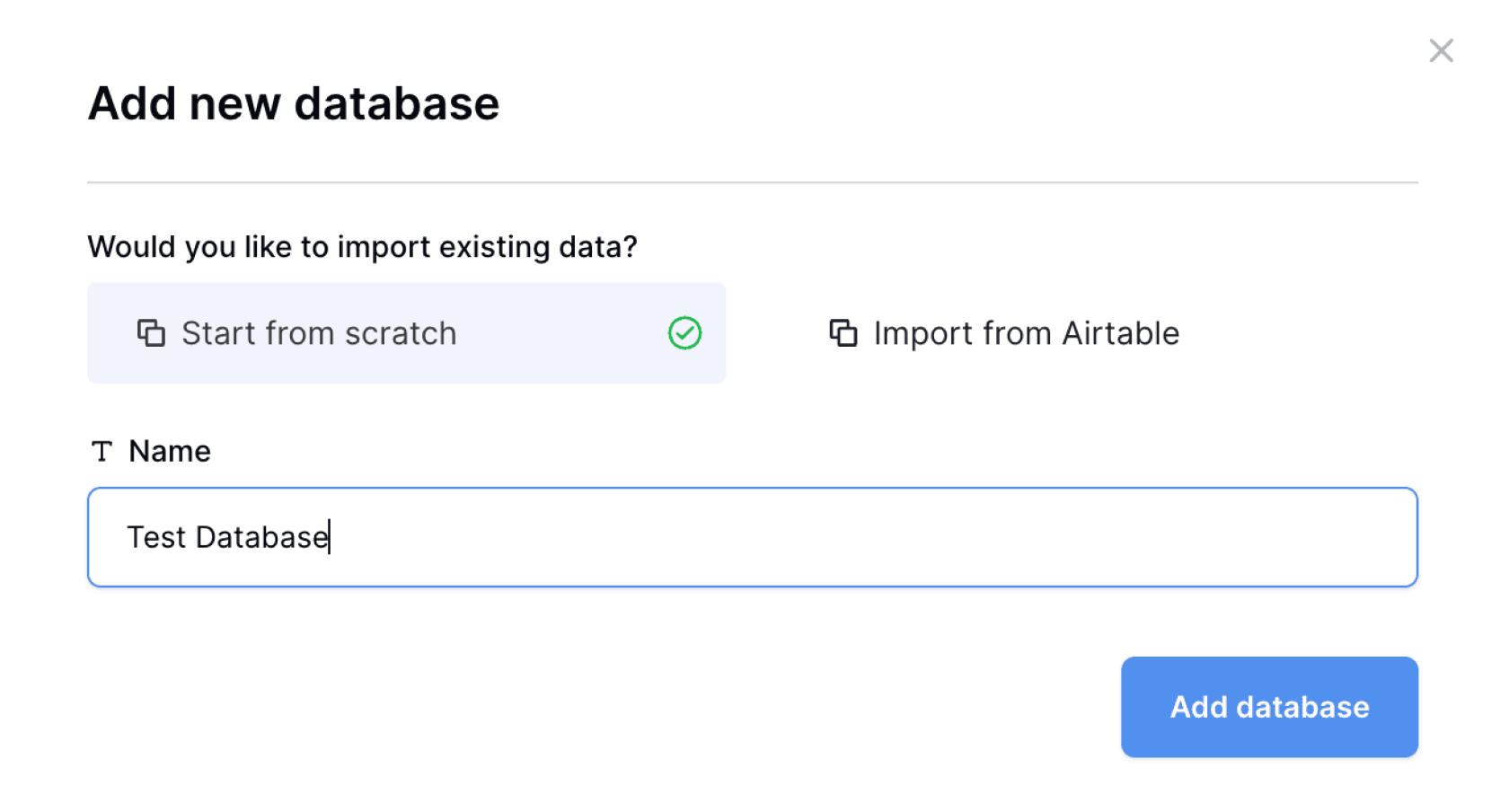Click the Start from scratch copy icon
The height and width of the screenshot is (812, 1509).
(x=151, y=333)
